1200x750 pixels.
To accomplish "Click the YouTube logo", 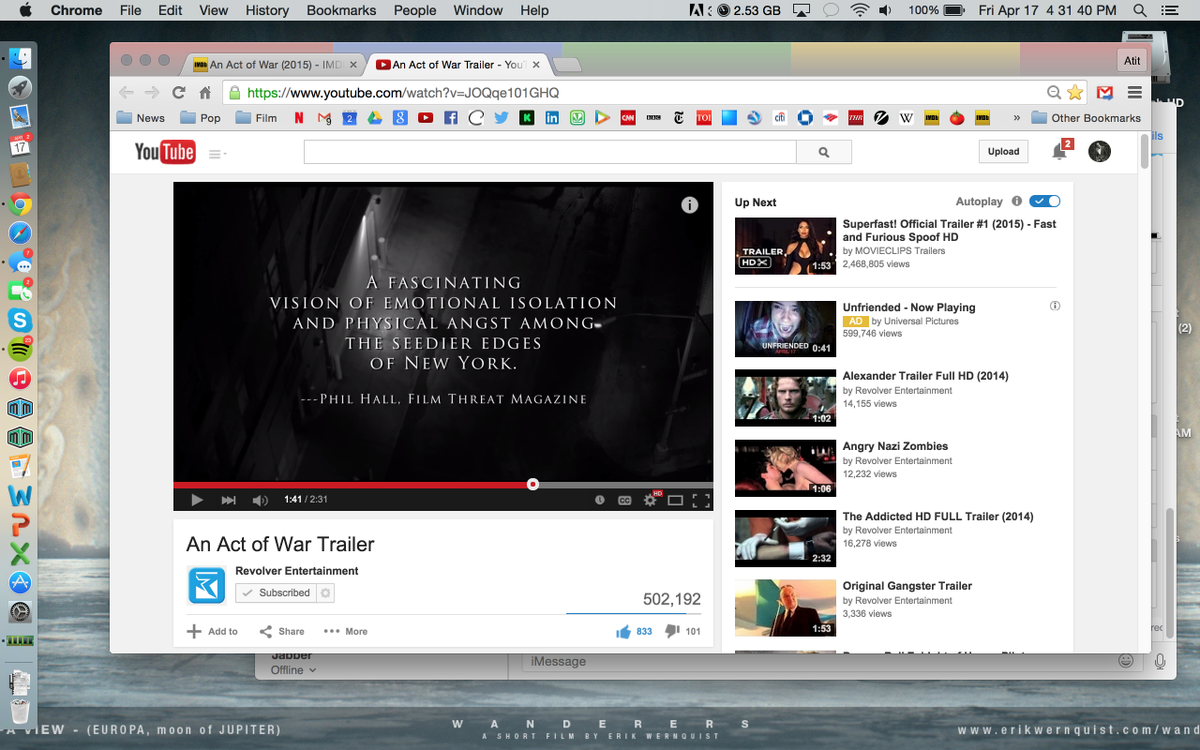I will click(165, 152).
